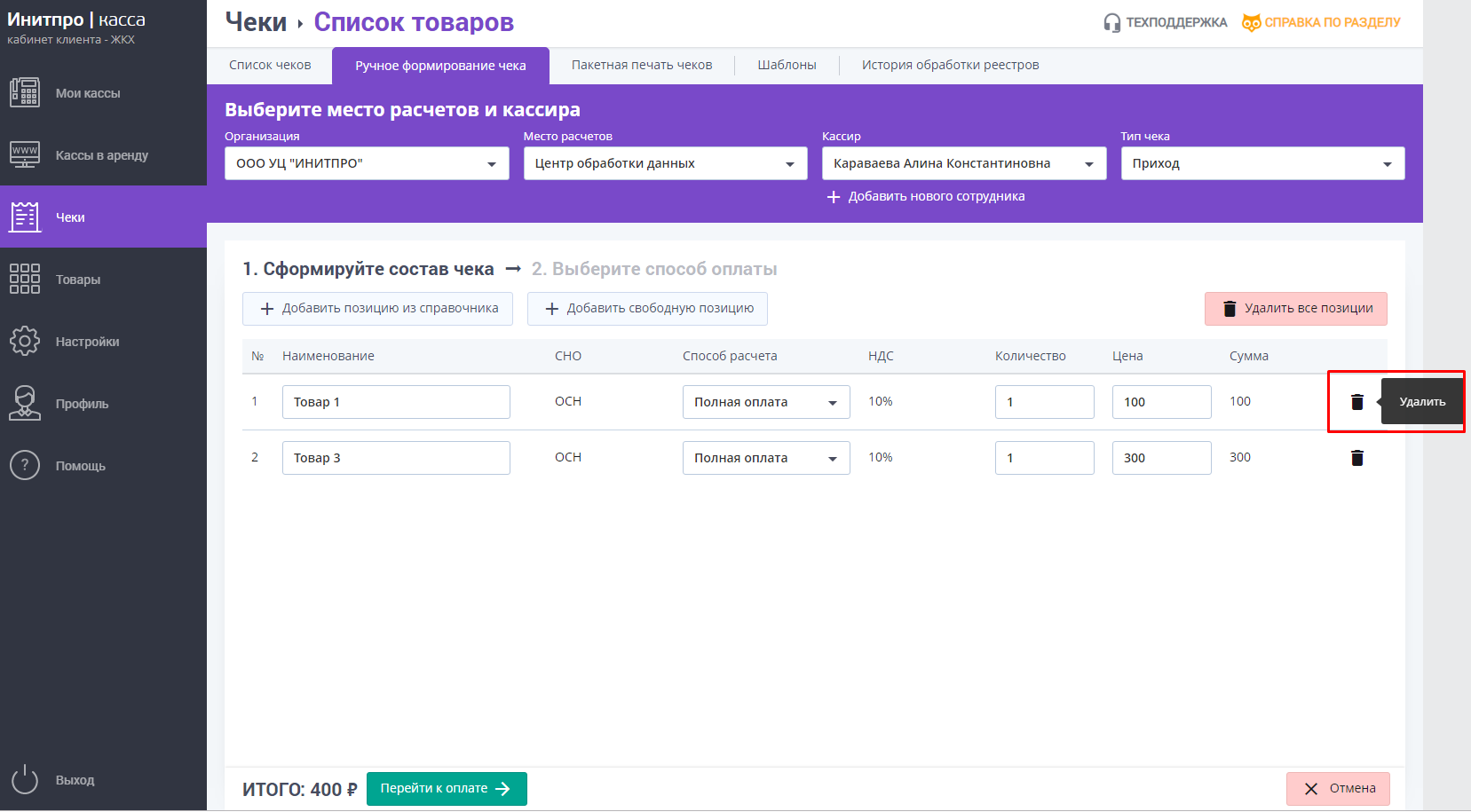
Task: Click Чеки breadcrumb heading
Action: [256, 22]
